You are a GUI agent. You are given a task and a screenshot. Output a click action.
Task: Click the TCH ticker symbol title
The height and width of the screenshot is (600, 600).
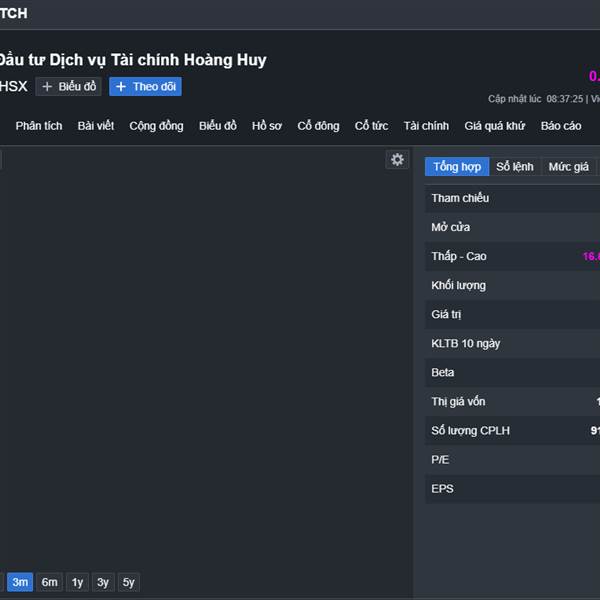[x=13, y=13]
